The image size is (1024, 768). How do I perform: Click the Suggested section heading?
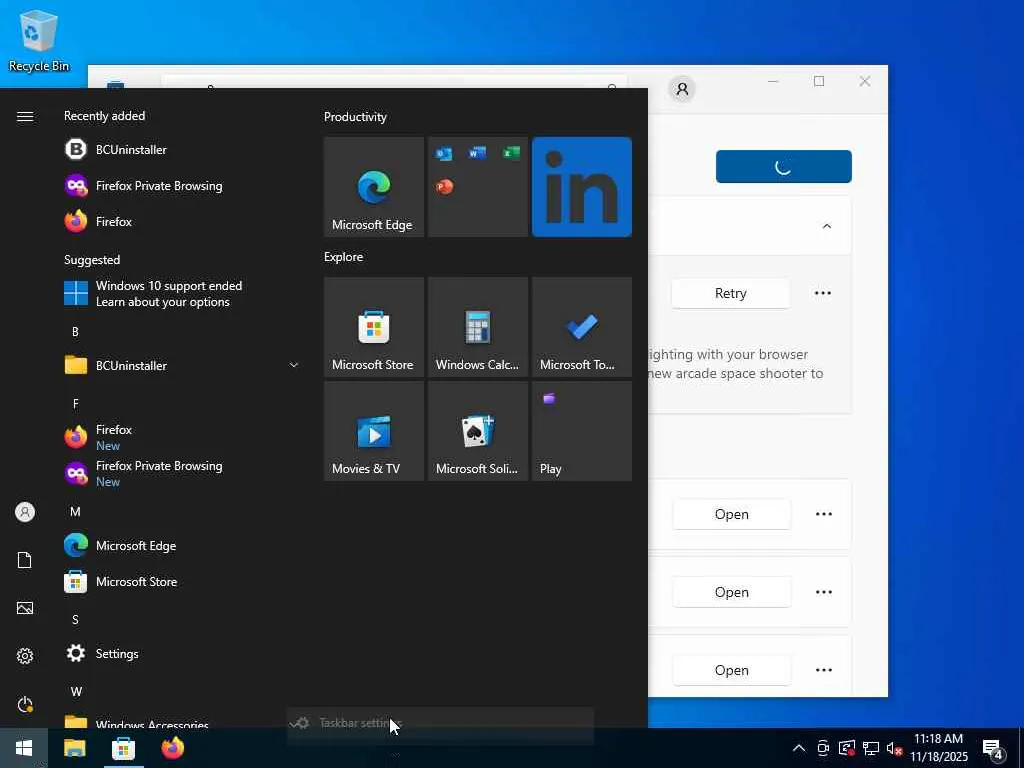(92, 260)
